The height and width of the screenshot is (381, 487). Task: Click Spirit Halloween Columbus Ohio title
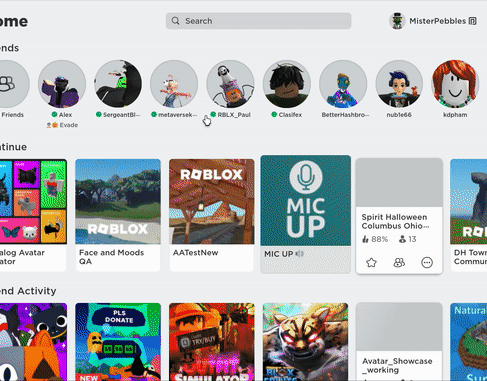click(x=395, y=221)
